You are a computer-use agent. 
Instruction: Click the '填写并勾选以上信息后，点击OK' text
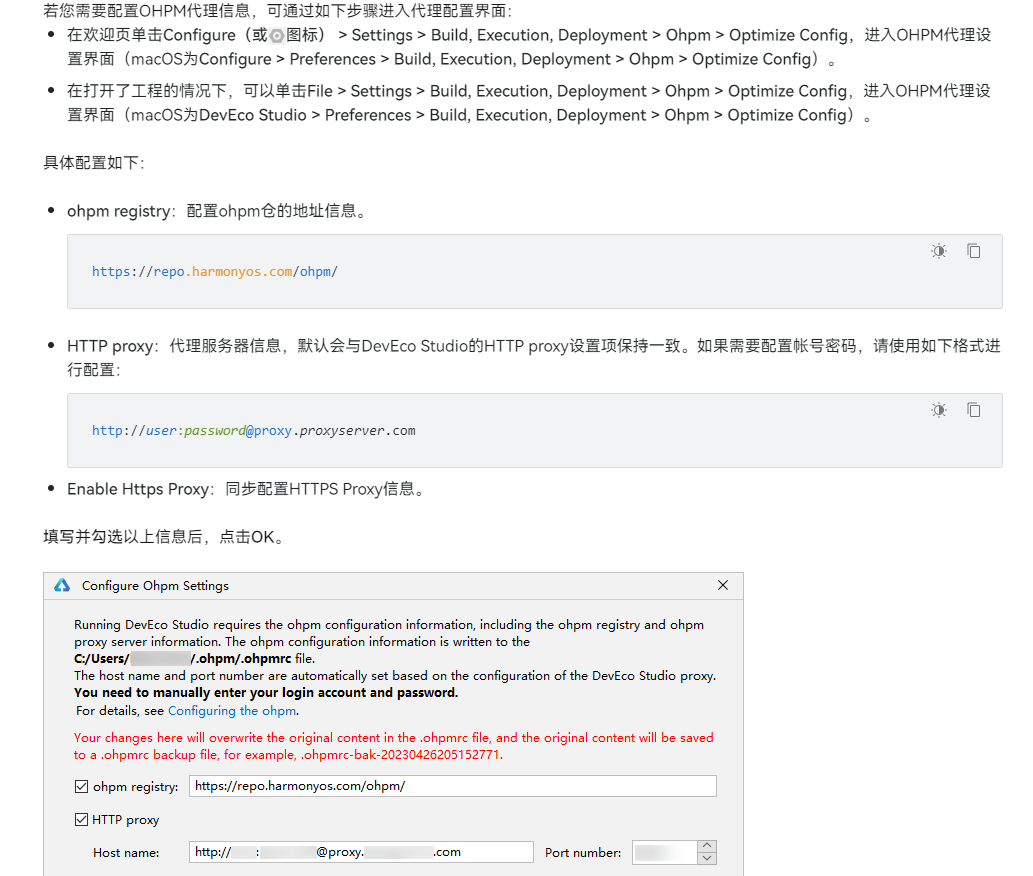click(x=165, y=537)
